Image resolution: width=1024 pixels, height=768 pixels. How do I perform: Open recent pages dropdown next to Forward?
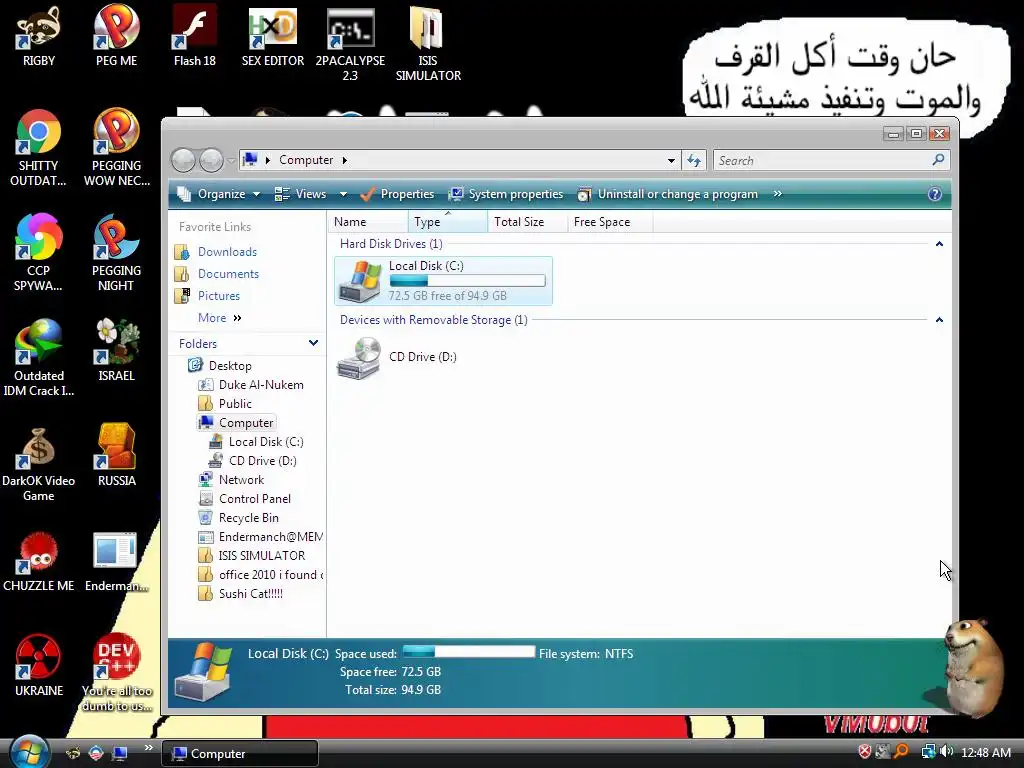pos(231,161)
